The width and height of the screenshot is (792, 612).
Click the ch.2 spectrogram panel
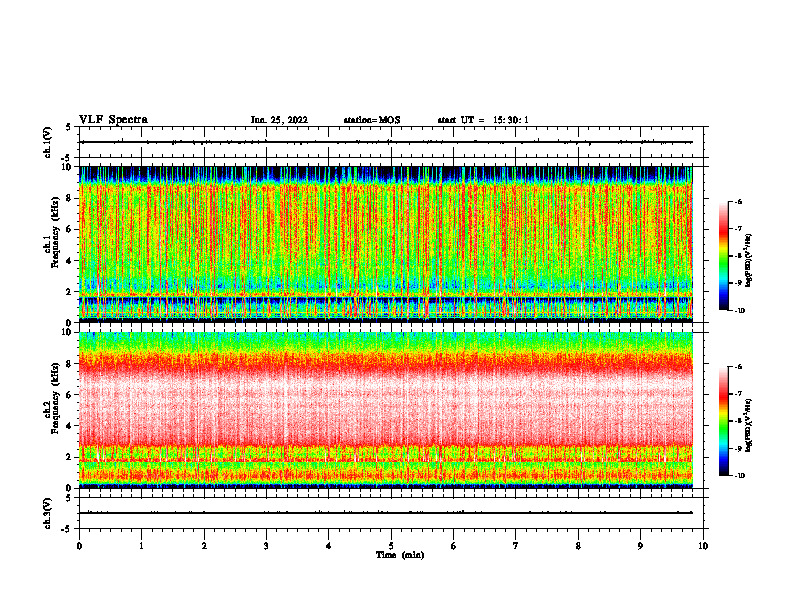point(386,410)
